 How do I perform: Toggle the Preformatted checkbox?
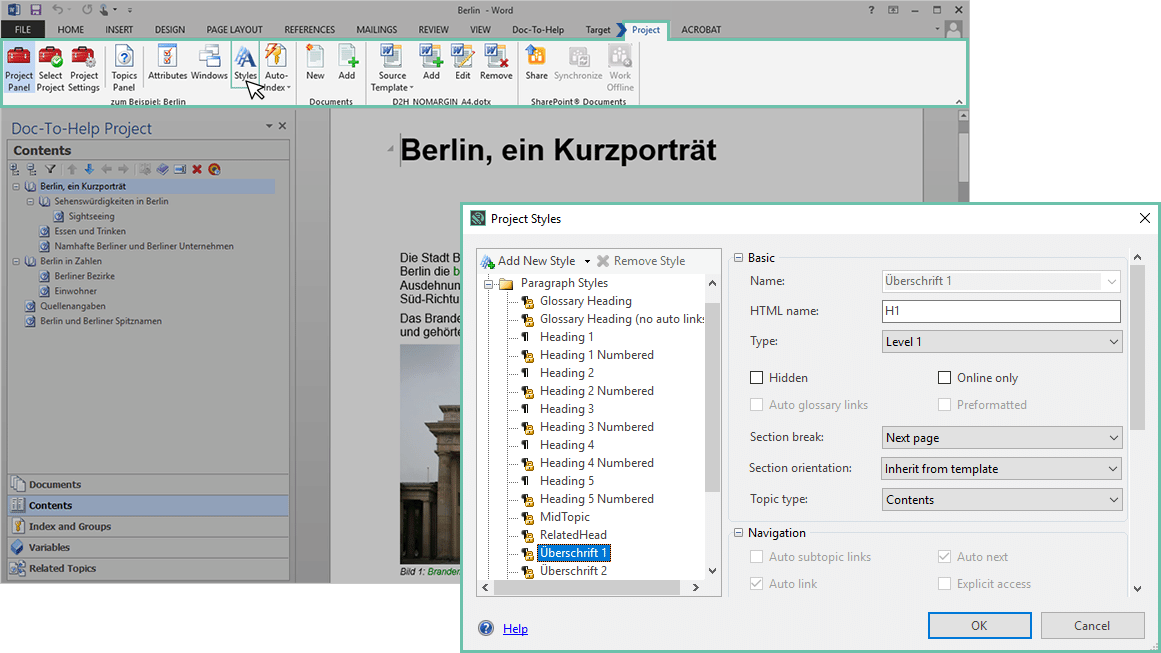click(x=944, y=405)
